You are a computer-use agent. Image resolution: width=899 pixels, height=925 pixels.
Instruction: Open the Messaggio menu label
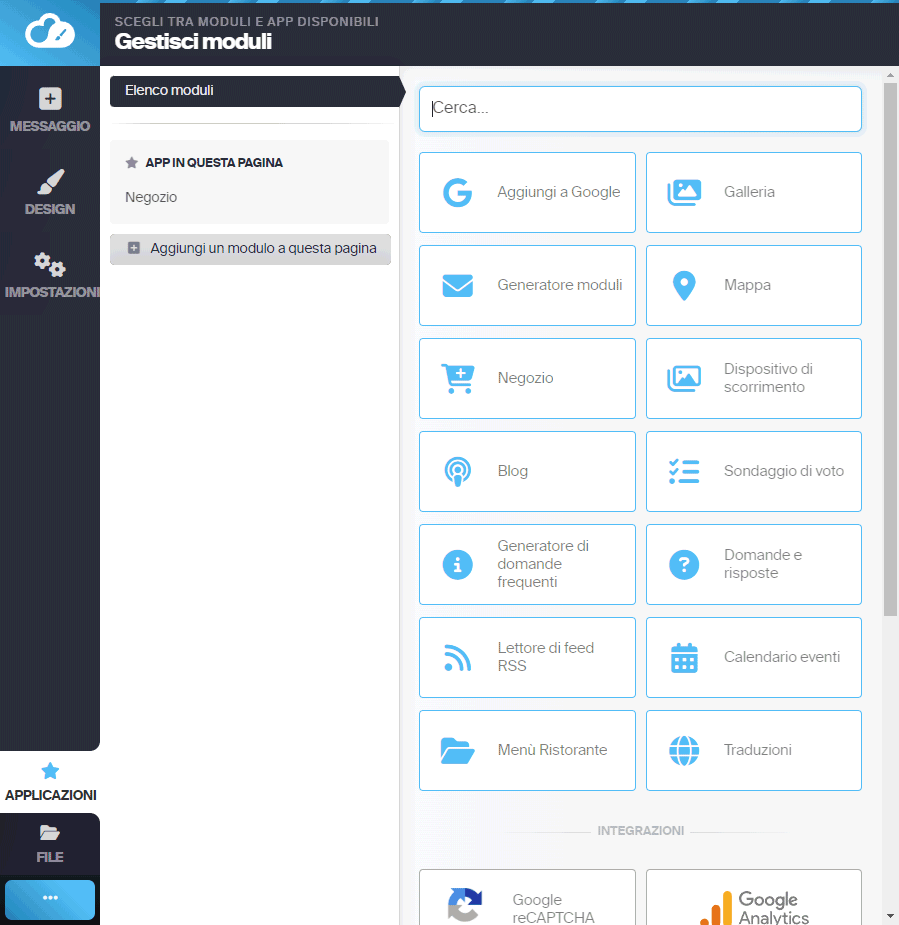[x=50, y=126]
